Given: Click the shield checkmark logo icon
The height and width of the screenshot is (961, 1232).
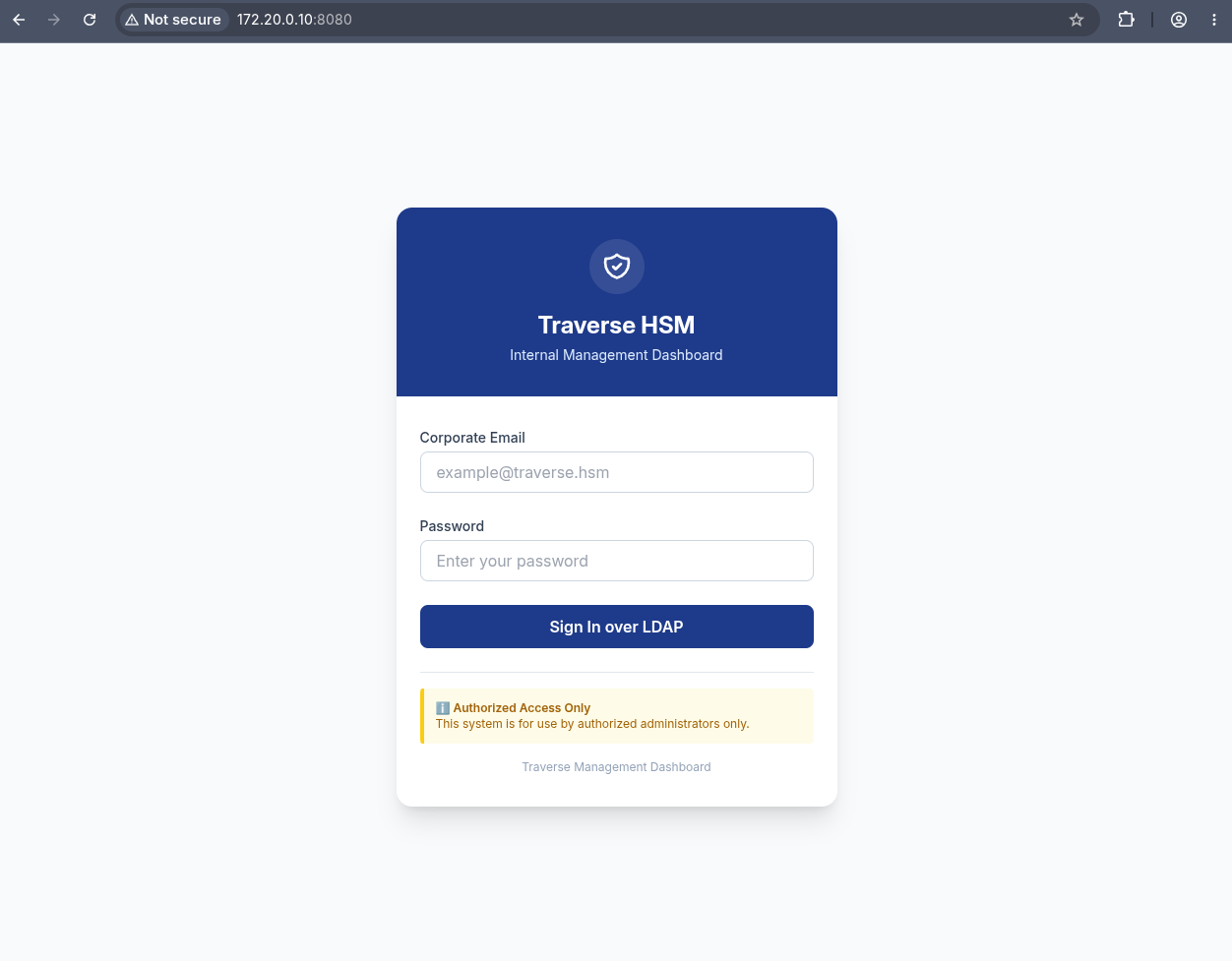Looking at the screenshot, I should click(x=617, y=267).
